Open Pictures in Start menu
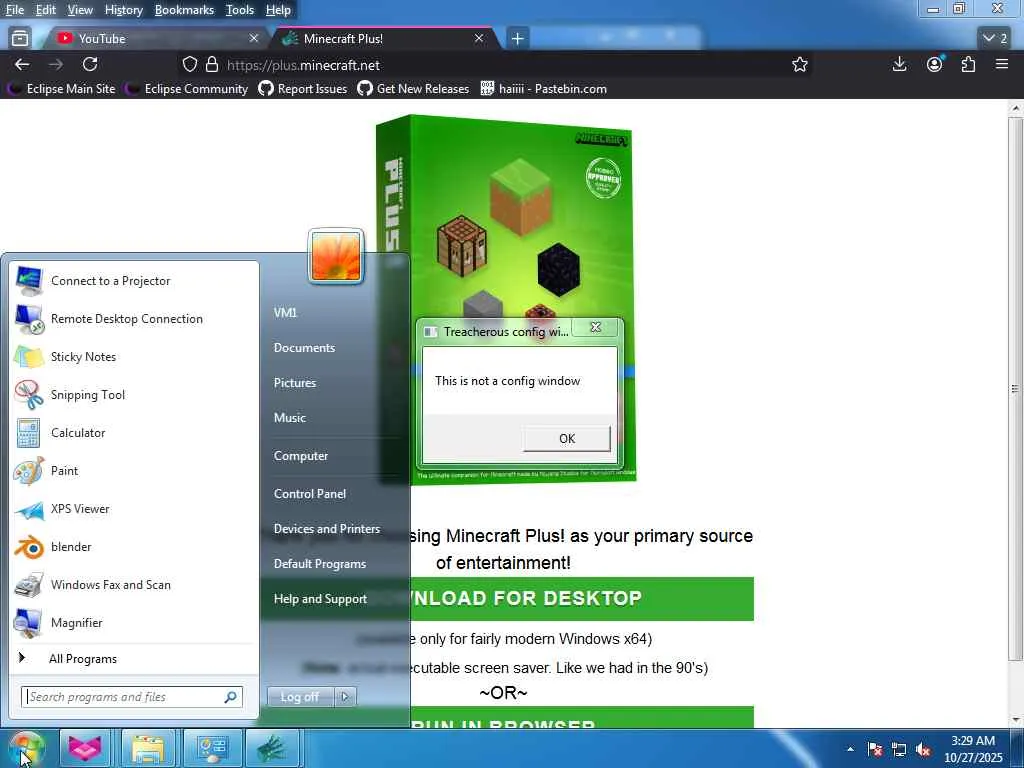Viewport: 1024px width, 768px height. coord(295,383)
